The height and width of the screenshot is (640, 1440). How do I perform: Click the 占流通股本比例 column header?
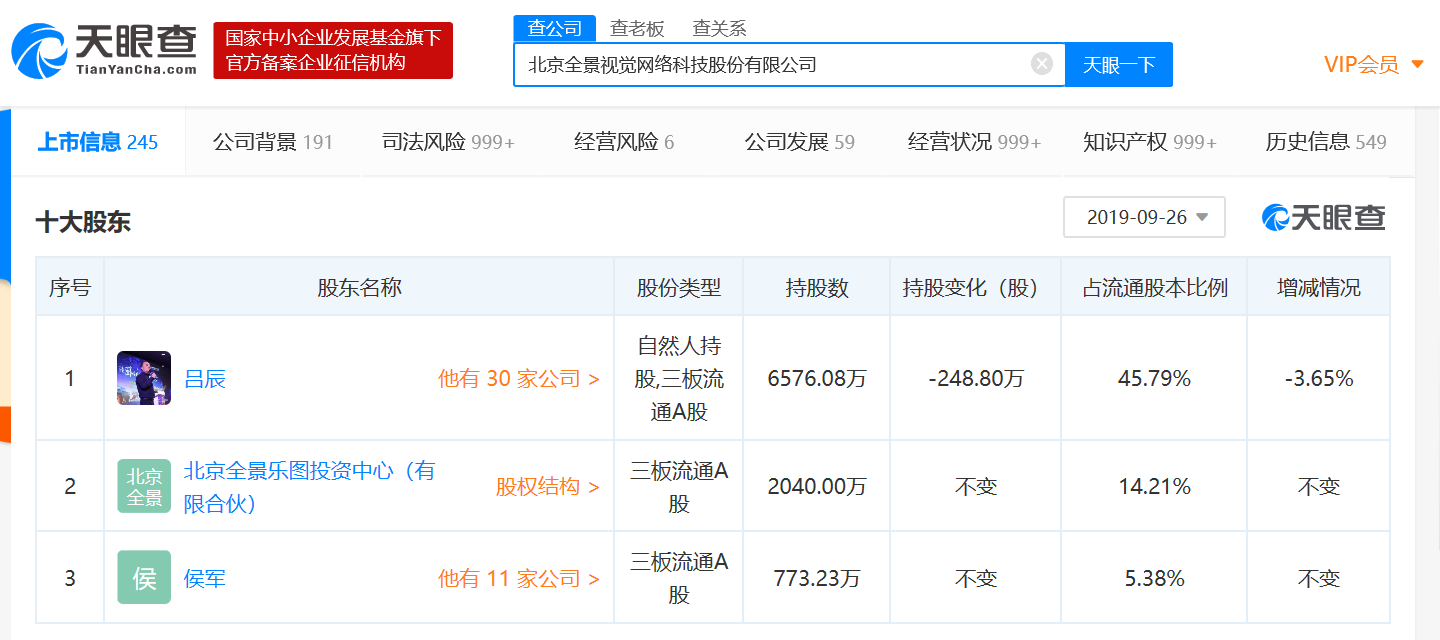1155,288
